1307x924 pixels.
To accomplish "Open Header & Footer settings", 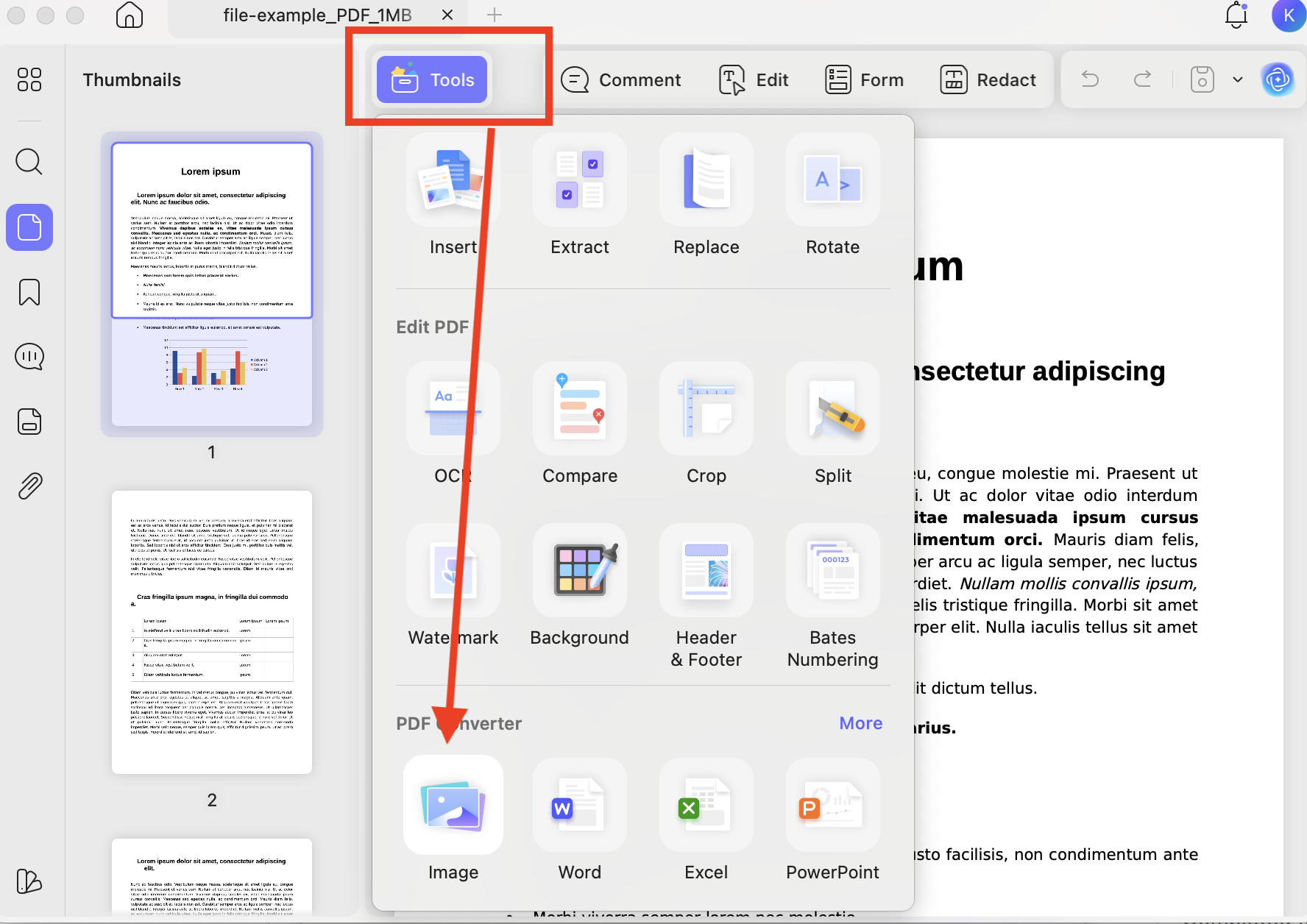I will (706, 589).
